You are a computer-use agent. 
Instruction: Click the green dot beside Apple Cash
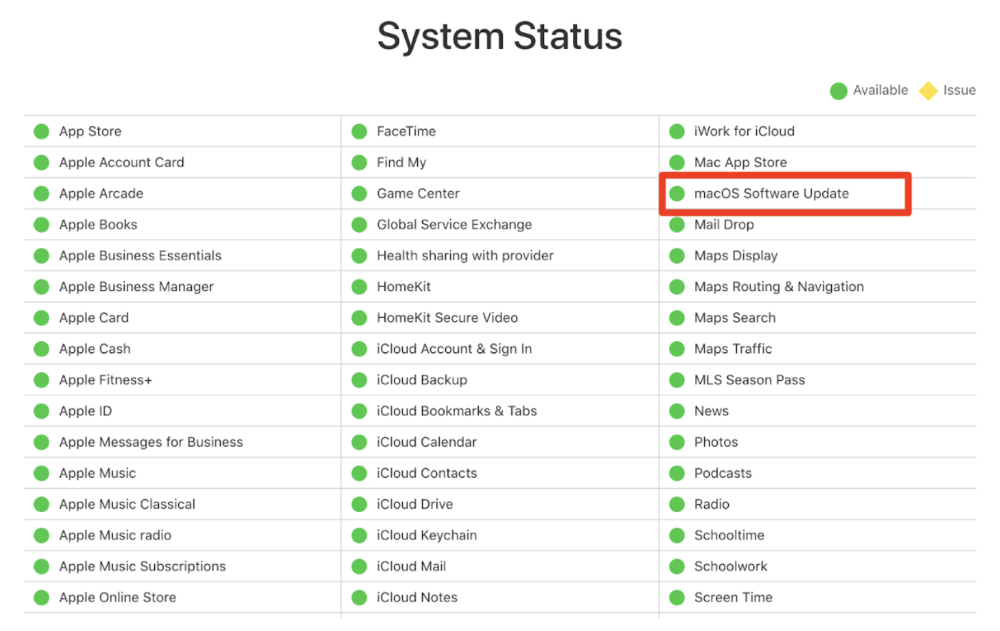pos(41,349)
